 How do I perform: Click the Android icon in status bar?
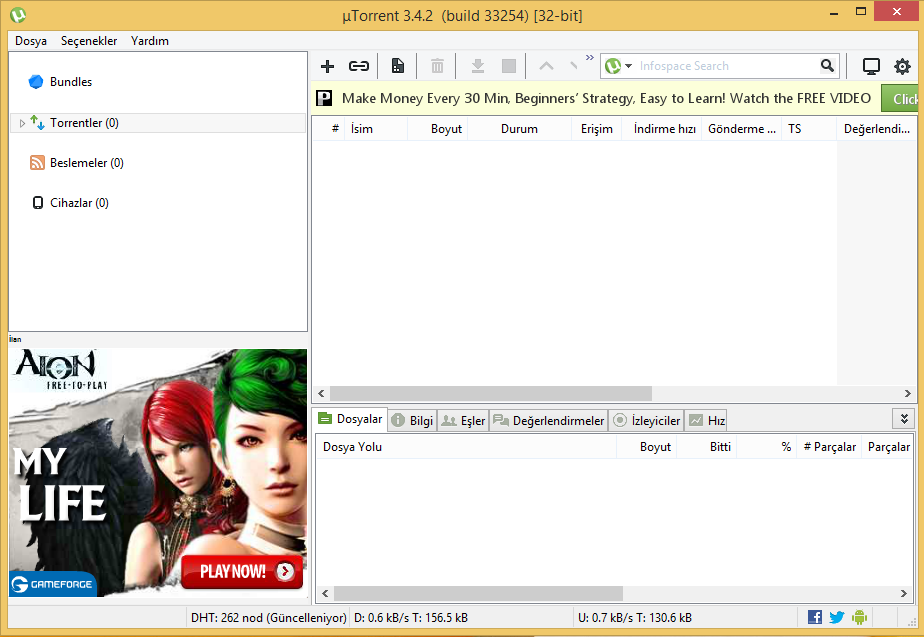[x=858, y=617]
